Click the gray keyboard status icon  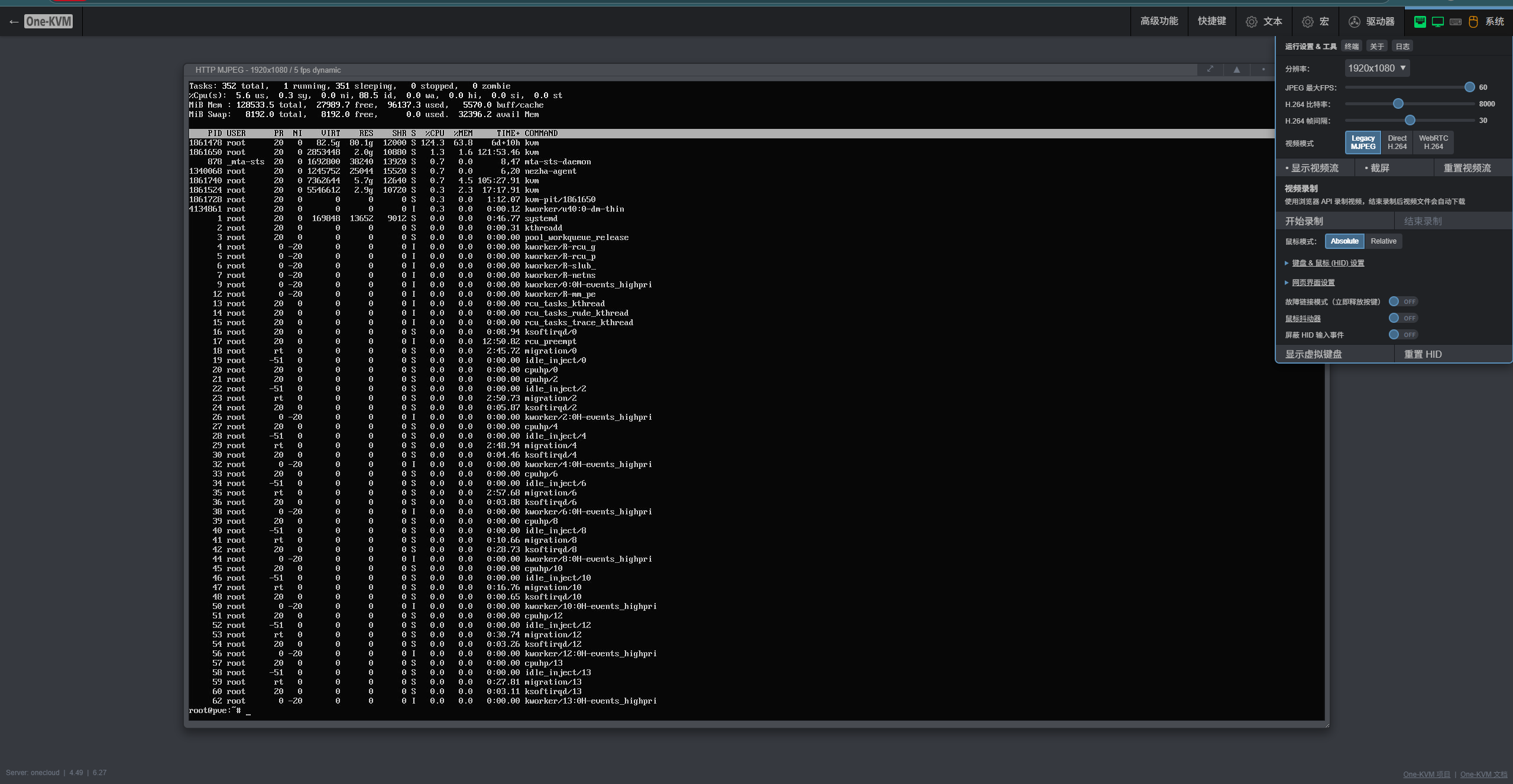(x=1456, y=22)
